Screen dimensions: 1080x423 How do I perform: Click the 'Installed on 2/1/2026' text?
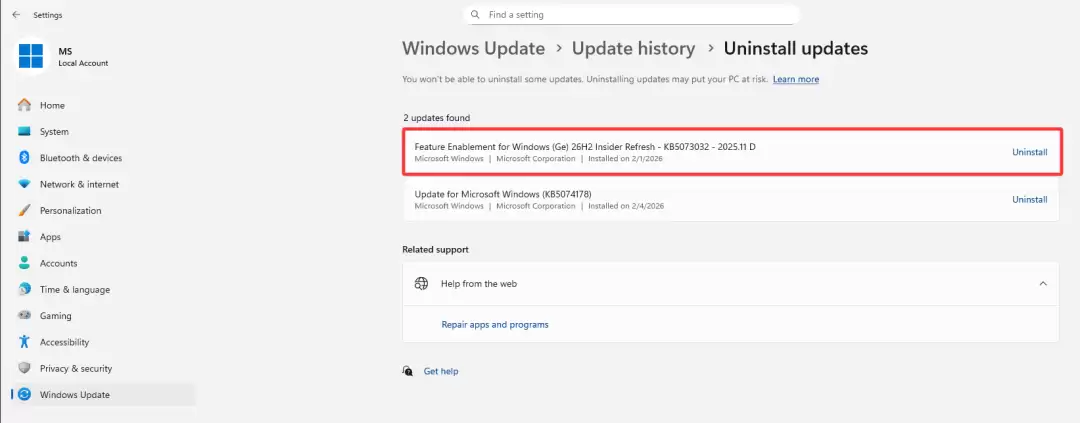pos(625,158)
